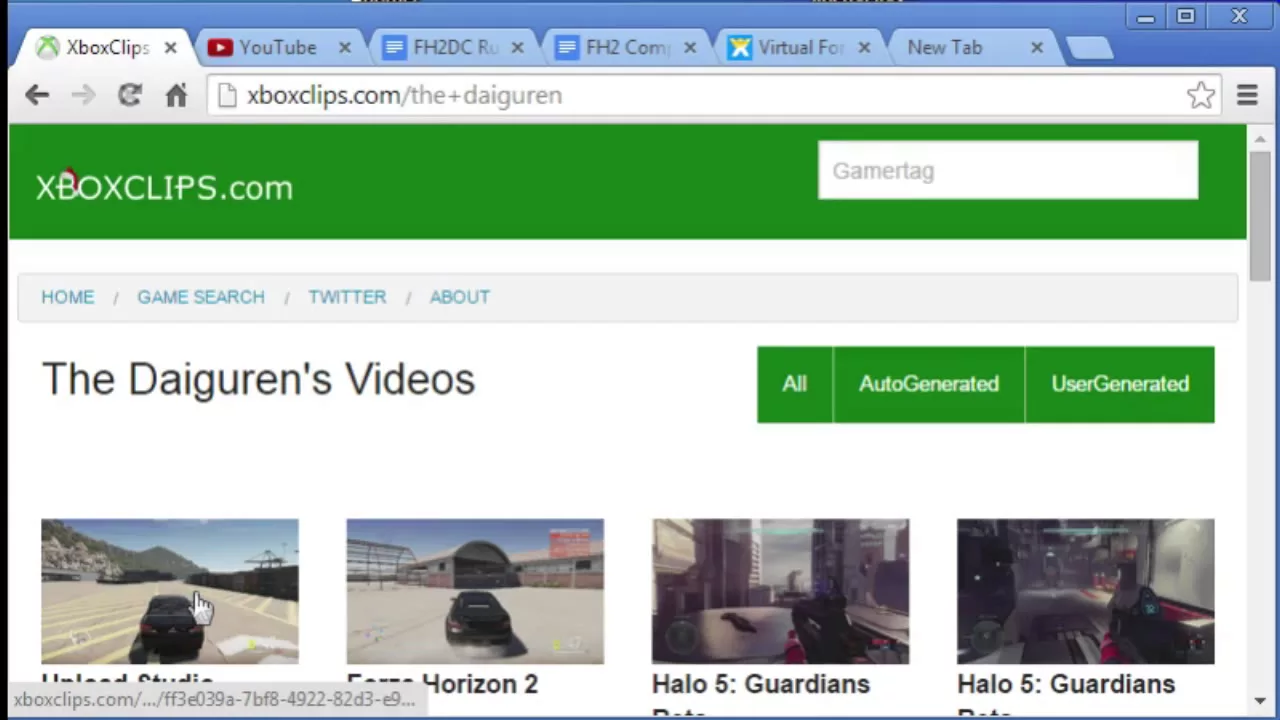Click the XBOXCLIPS.com logo
The height and width of the screenshot is (720, 1280).
tap(164, 186)
